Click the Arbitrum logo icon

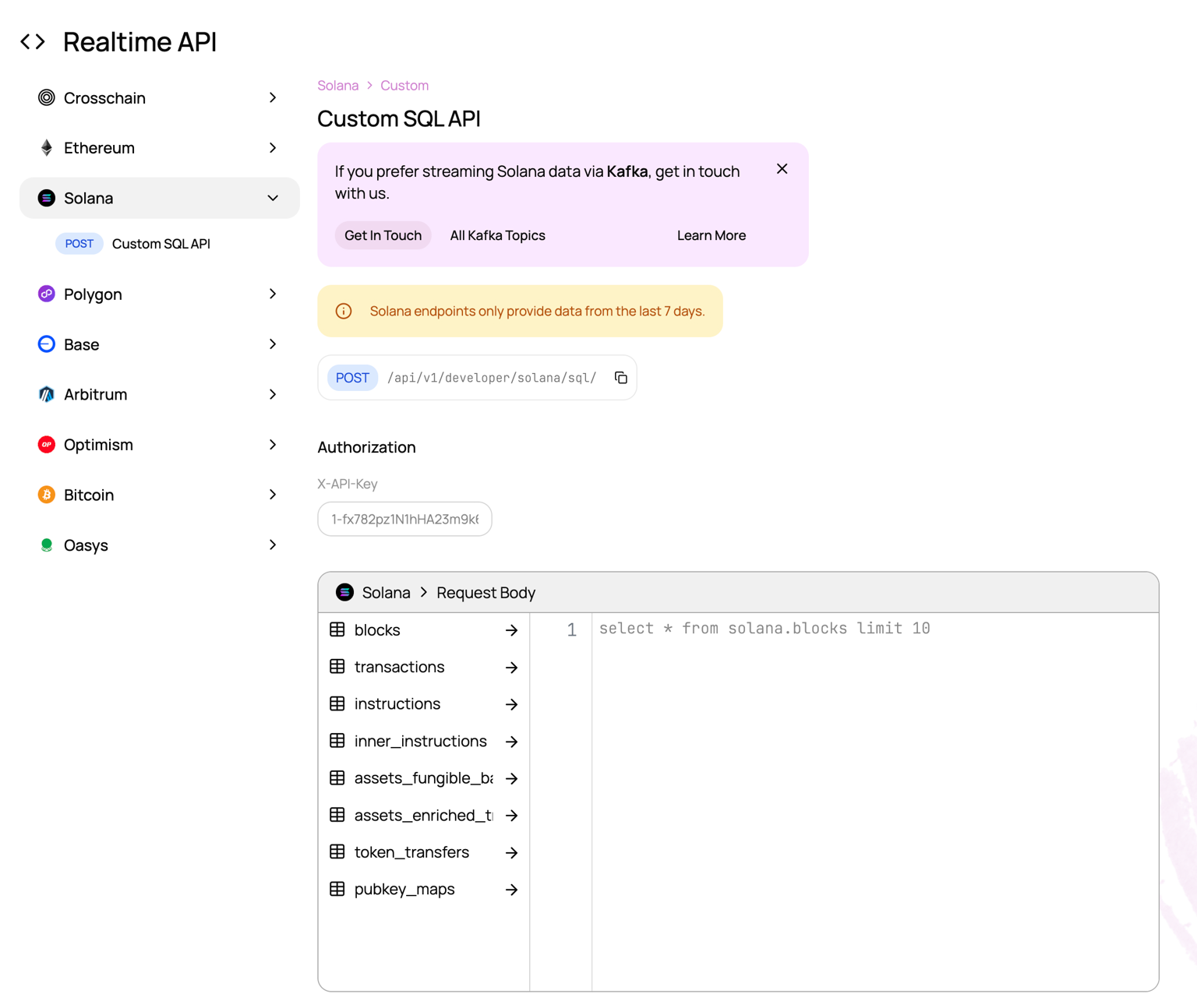[x=47, y=394]
